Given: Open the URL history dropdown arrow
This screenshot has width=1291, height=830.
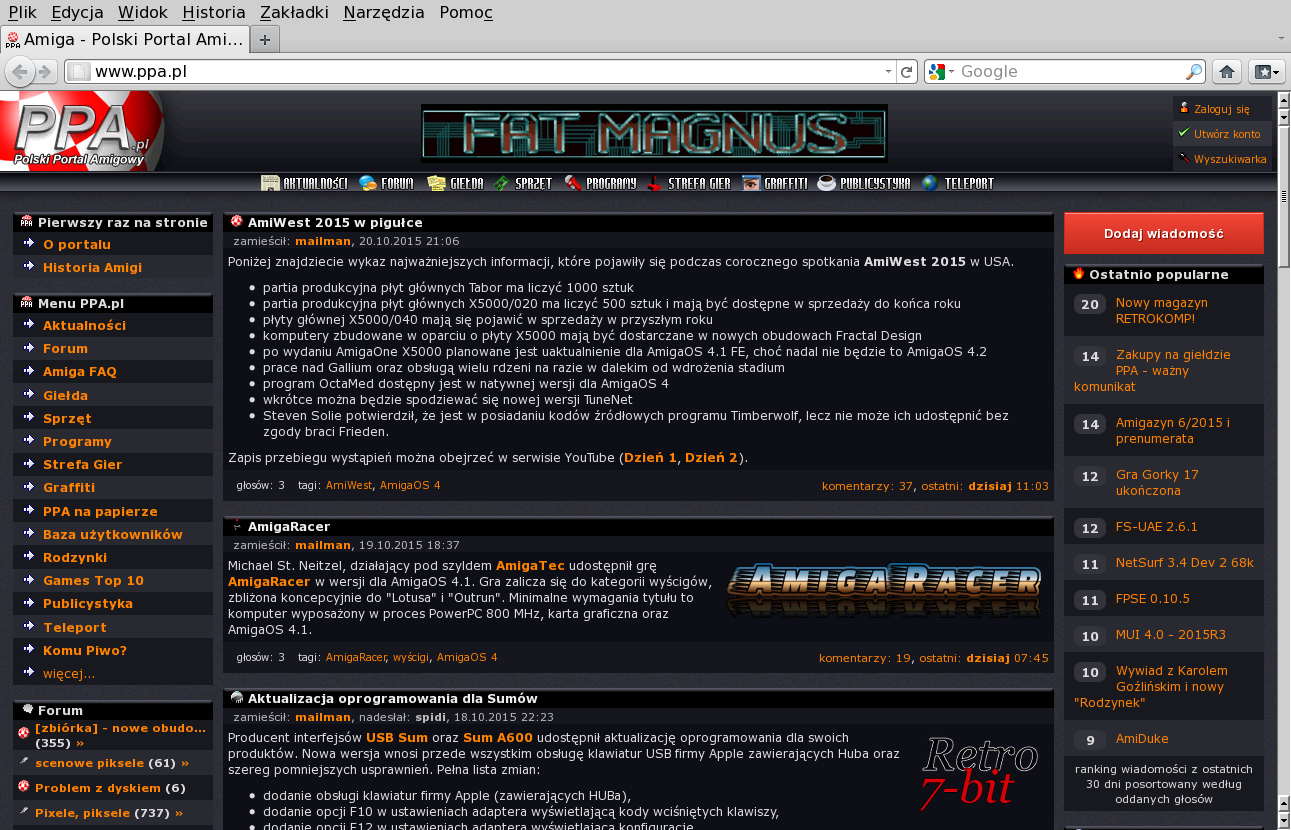Looking at the screenshot, I should [x=888, y=72].
